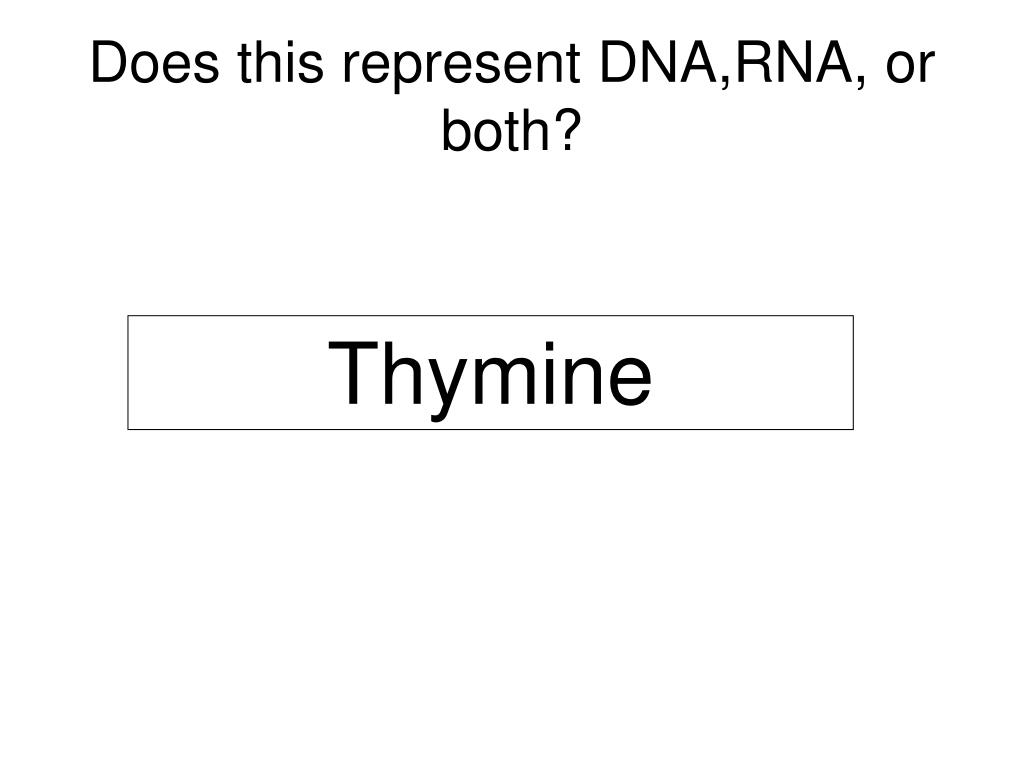Select the top border of Thymine rectangle
Image resolution: width=1024 pixels, height=768 pixels.
coord(490,316)
